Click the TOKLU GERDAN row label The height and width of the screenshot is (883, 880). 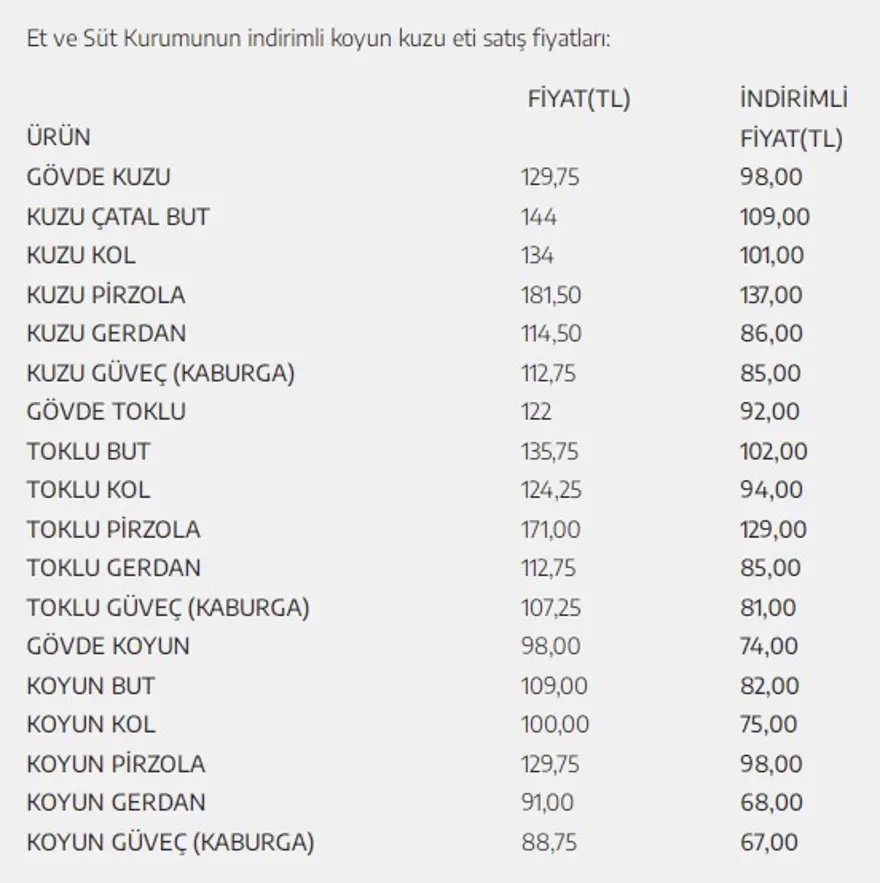(114, 568)
